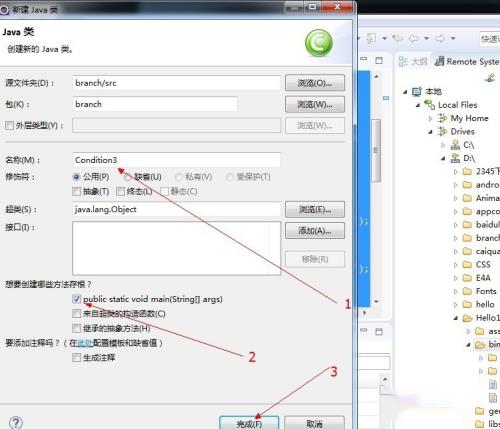Collapse the local (本地) tree node

[405, 92]
